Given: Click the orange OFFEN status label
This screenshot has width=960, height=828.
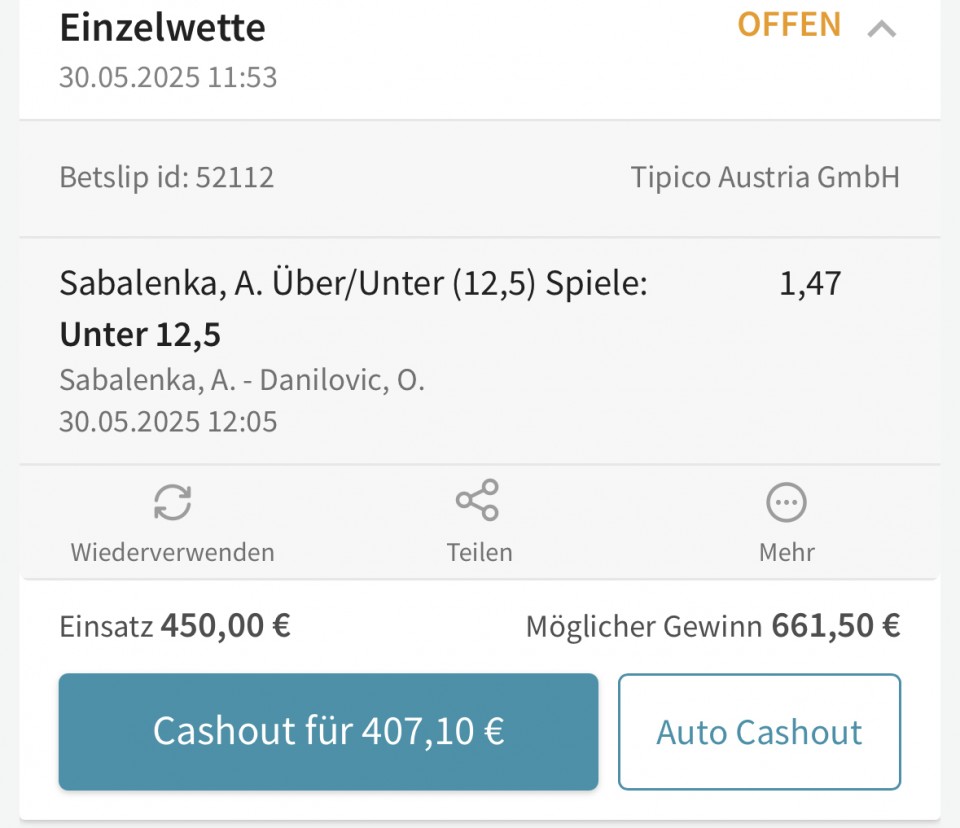Looking at the screenshot, I should [789, 25].
